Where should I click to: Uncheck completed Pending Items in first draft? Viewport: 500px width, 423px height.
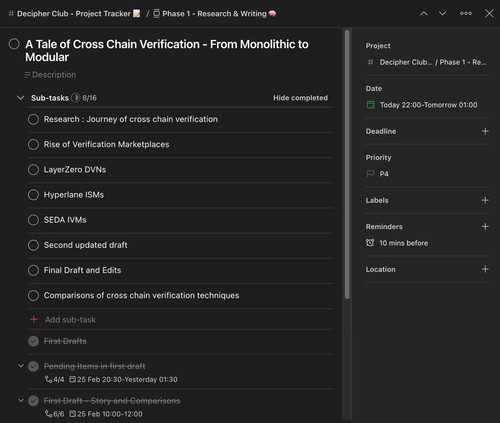click(33, 366)
